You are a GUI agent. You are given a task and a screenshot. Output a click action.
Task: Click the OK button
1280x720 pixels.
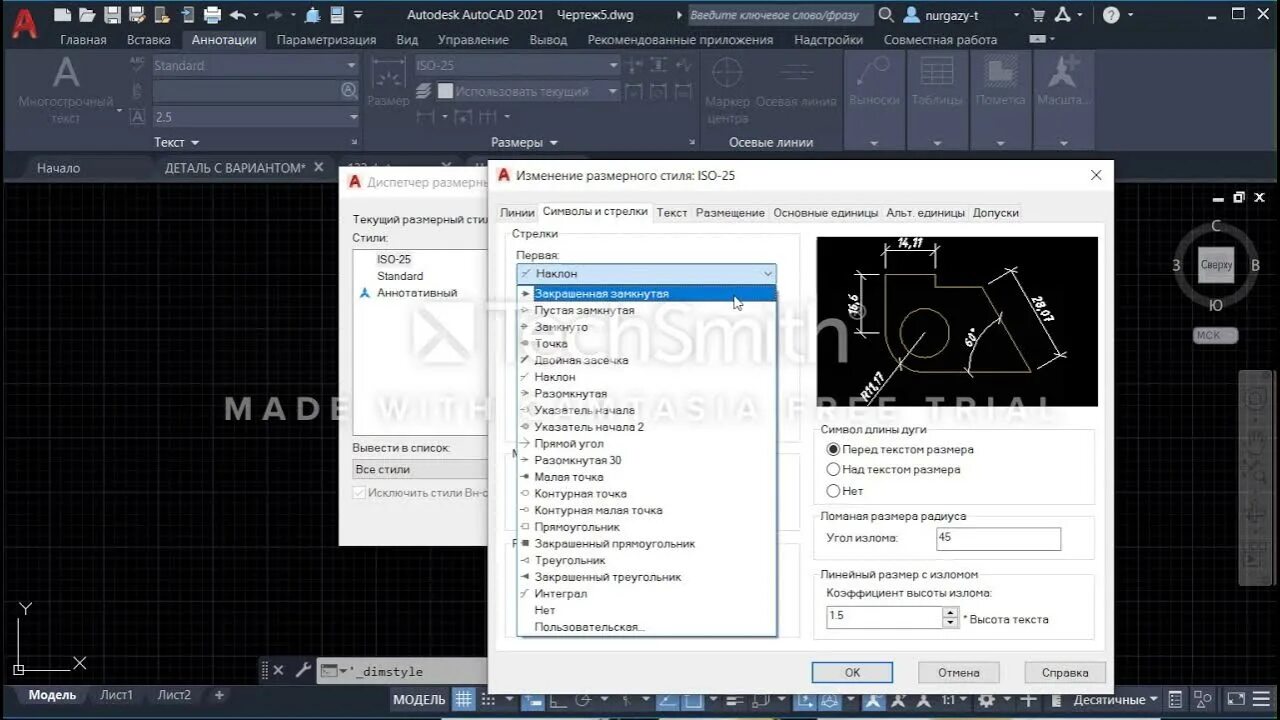pyautogui.click(x=852, y=672)
